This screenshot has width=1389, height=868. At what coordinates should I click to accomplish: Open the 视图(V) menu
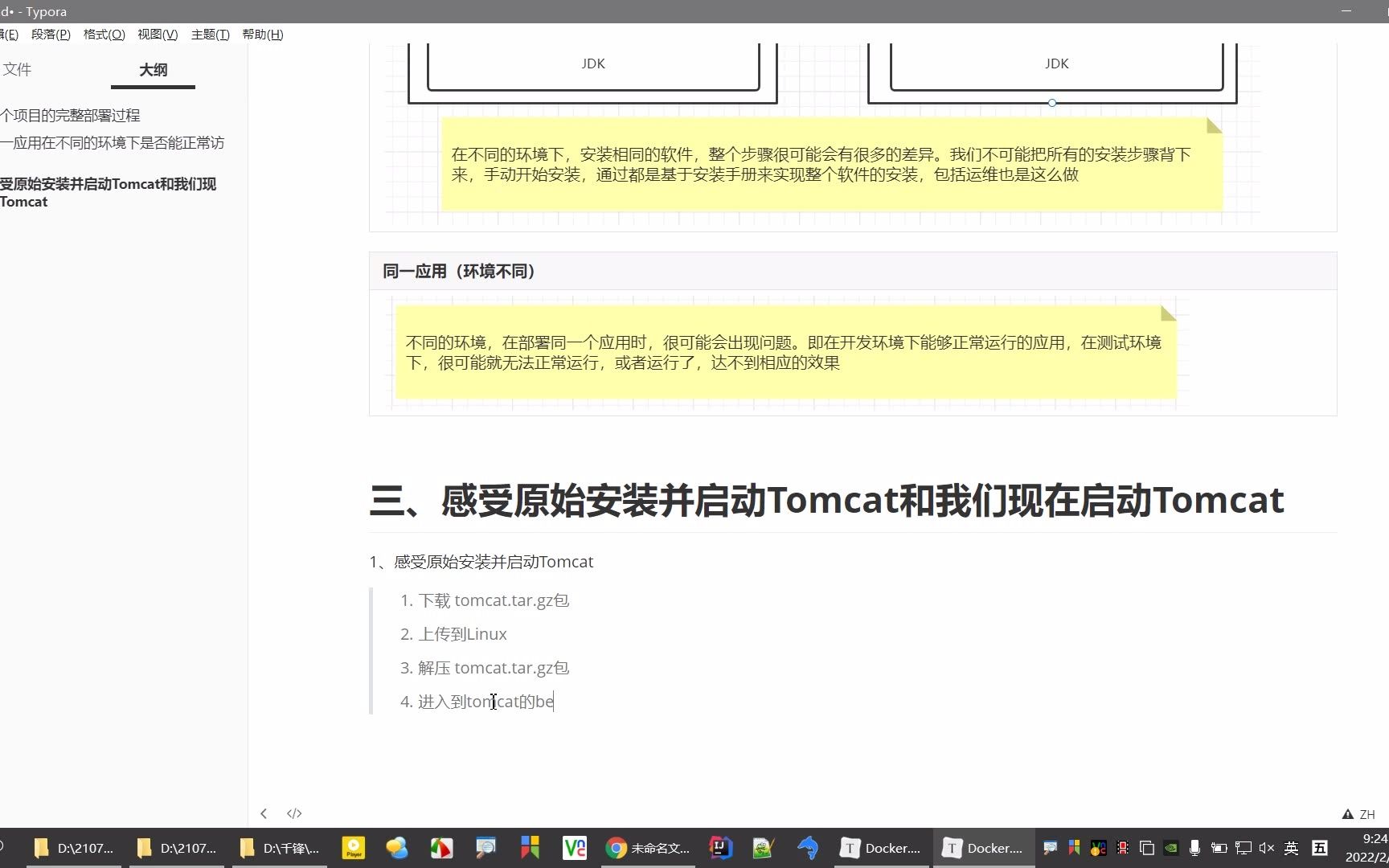(x=158, y=35)
